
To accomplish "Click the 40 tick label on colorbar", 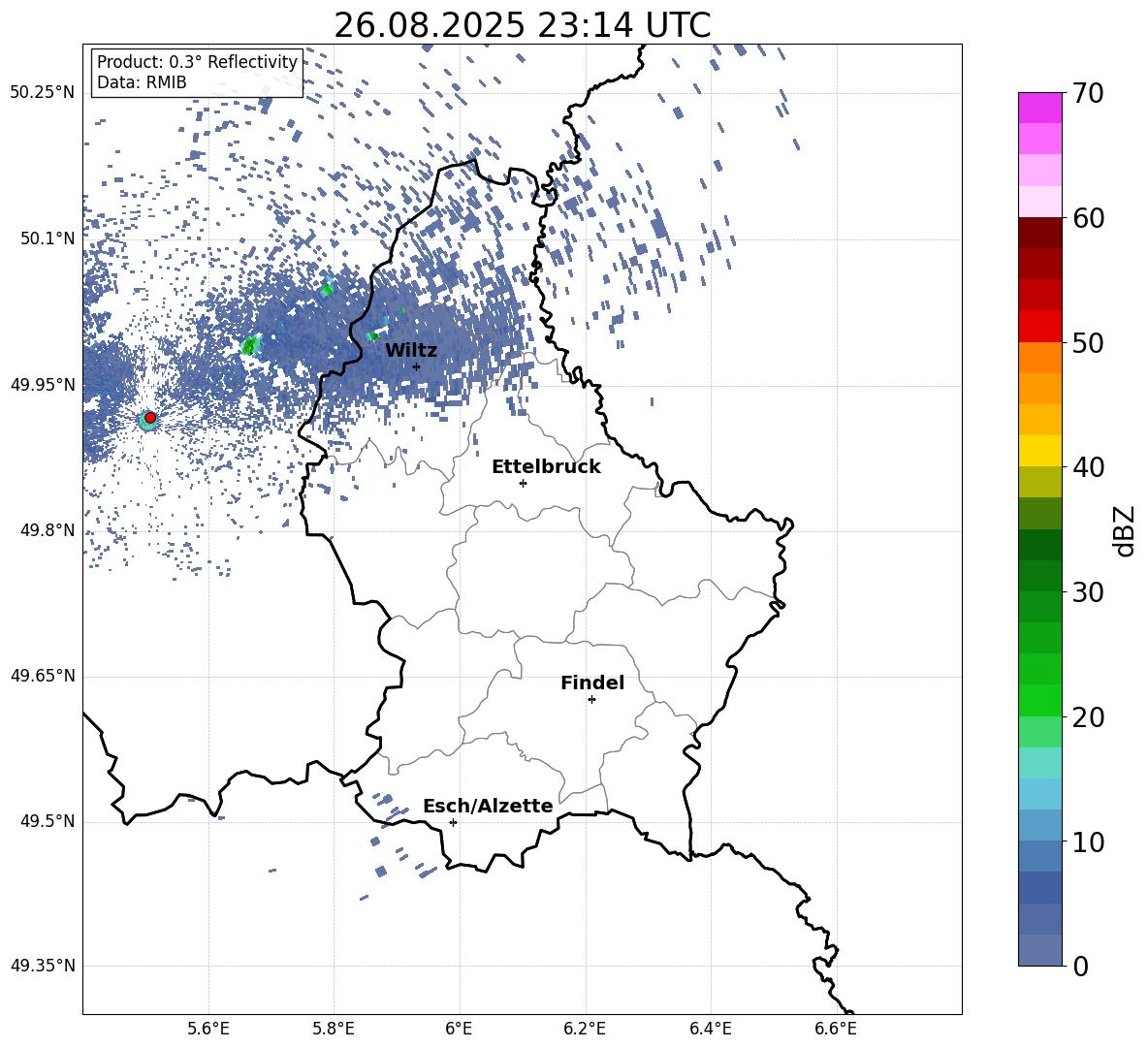I will (1088, 467).
